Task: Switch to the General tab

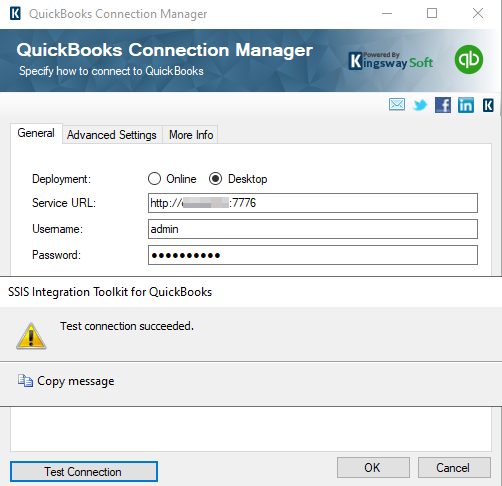Action: (36, 133)
